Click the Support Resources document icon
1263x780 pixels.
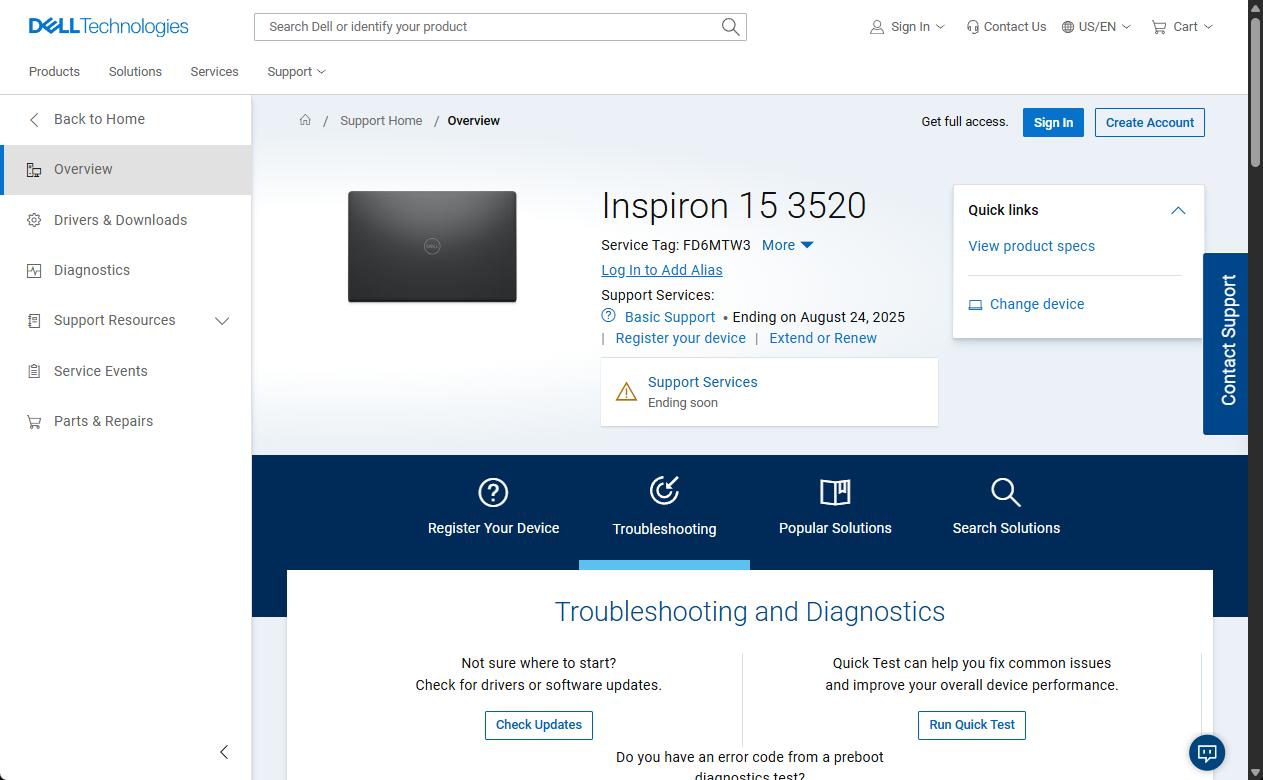click(x=34, y=321)
